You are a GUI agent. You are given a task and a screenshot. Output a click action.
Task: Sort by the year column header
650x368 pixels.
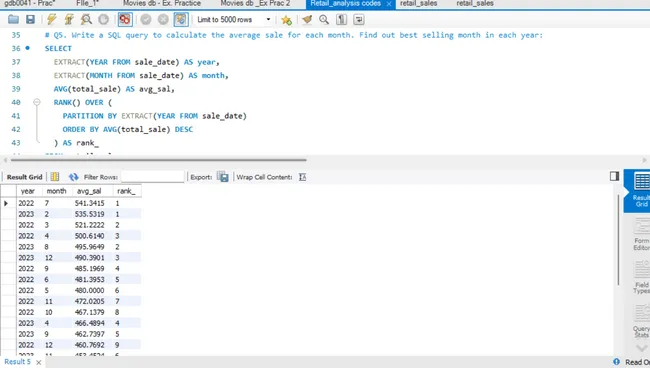click(x=28, y=191)
